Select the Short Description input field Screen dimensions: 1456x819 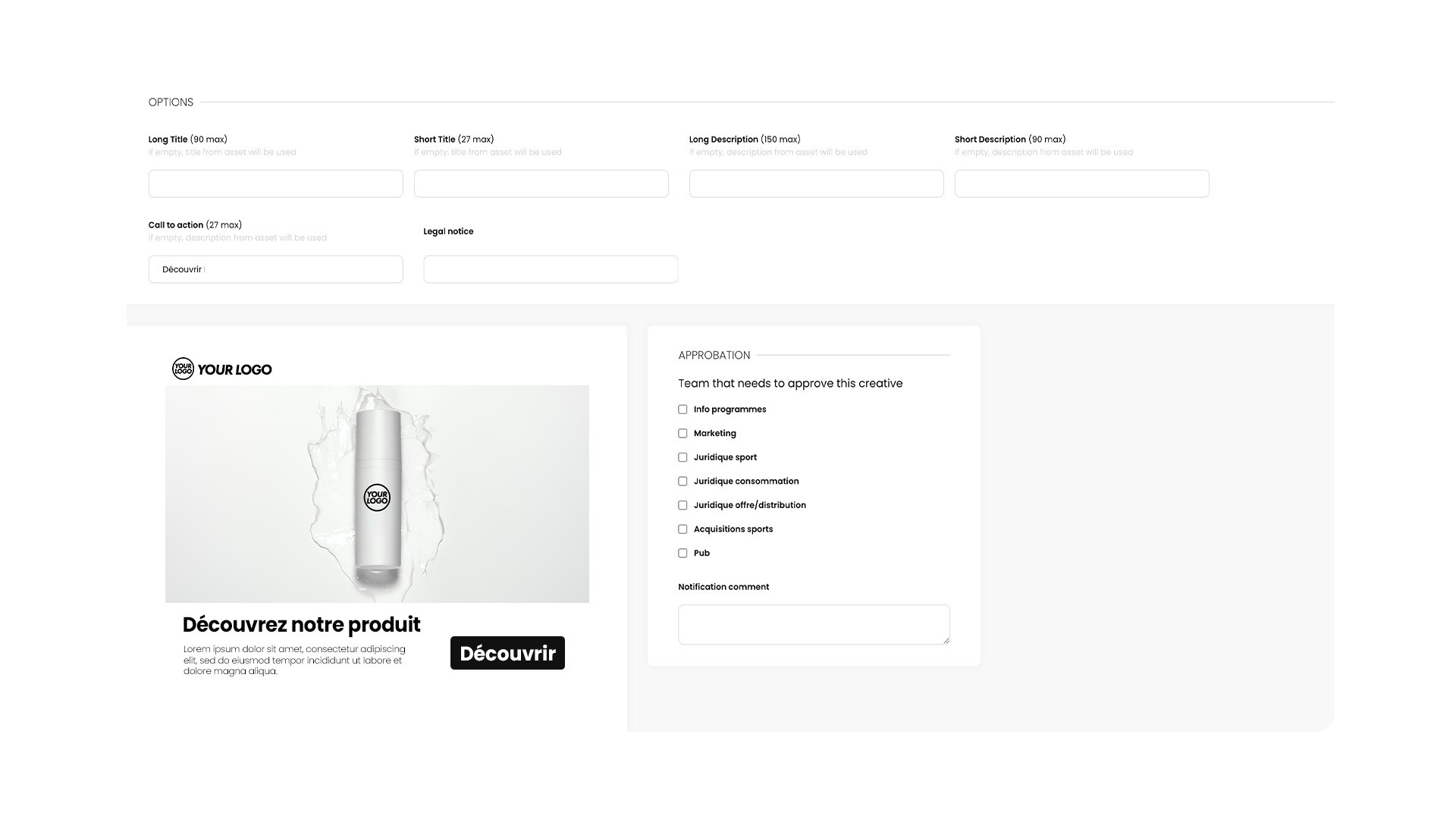(x=1081, y=184)
